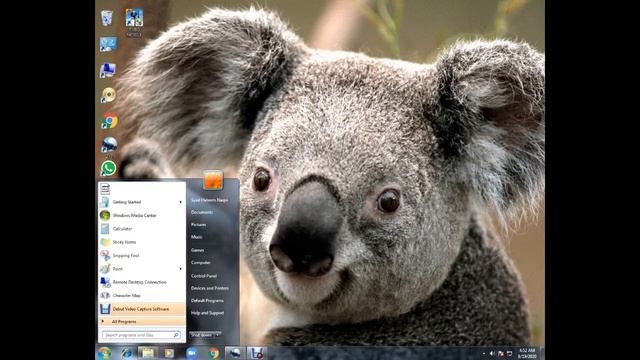This screenshot has height=360, width=640.
Task: Open Computer from the Start menu
Action: pyautogui.click(x=200, y=262)
